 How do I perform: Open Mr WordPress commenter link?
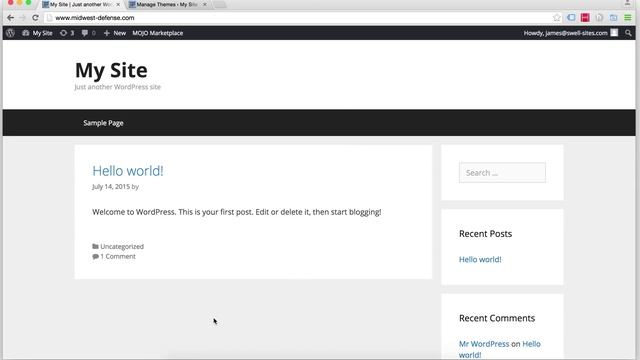(484, 344)
